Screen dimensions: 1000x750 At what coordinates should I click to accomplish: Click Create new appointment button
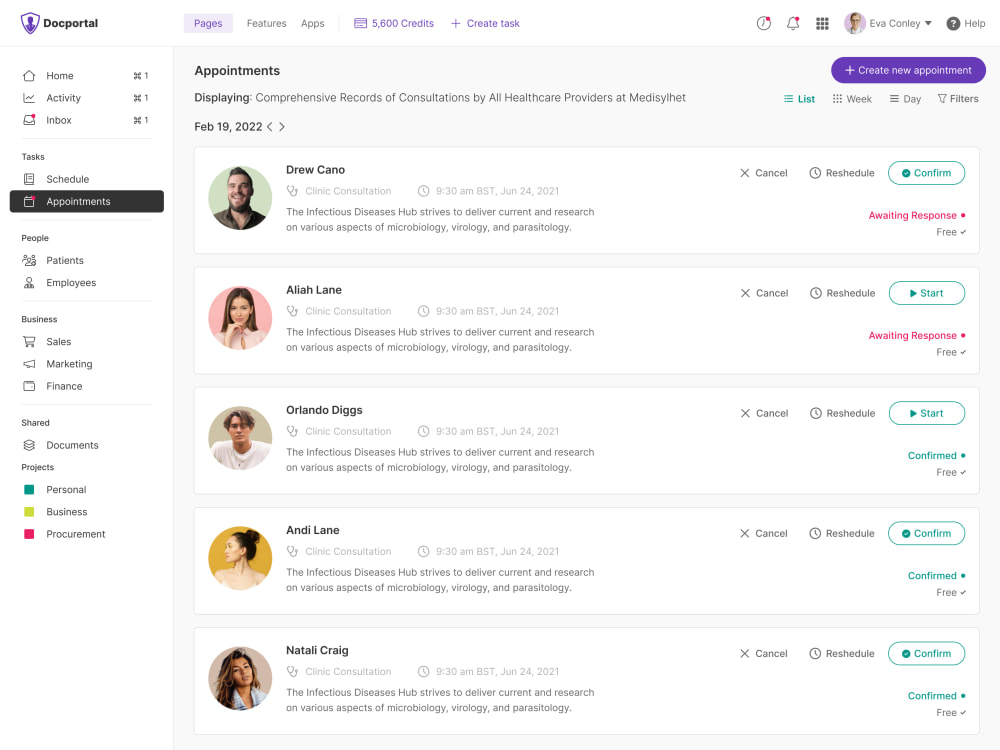[908, 70]
